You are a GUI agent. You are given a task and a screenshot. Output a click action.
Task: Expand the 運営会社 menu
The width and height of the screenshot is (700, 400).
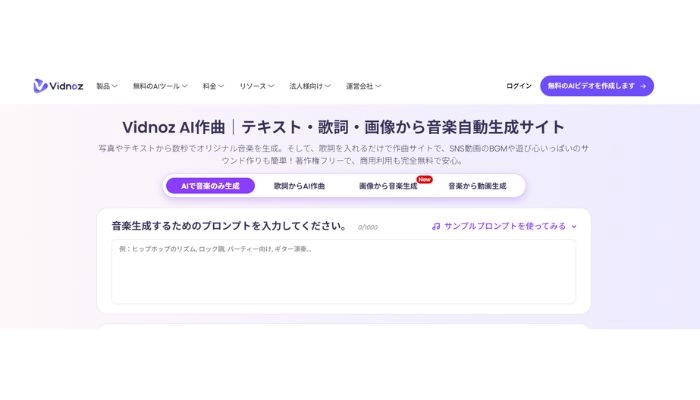pos(363,86)
